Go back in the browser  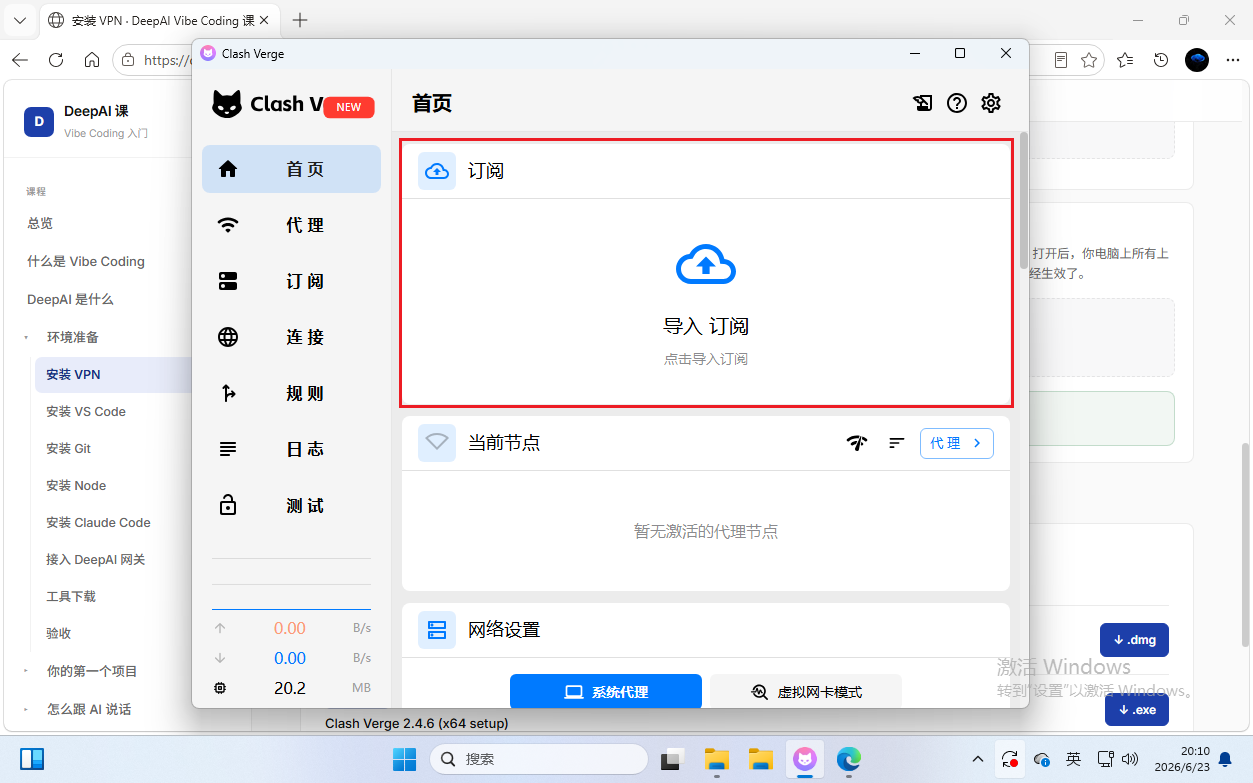point(20,60)
